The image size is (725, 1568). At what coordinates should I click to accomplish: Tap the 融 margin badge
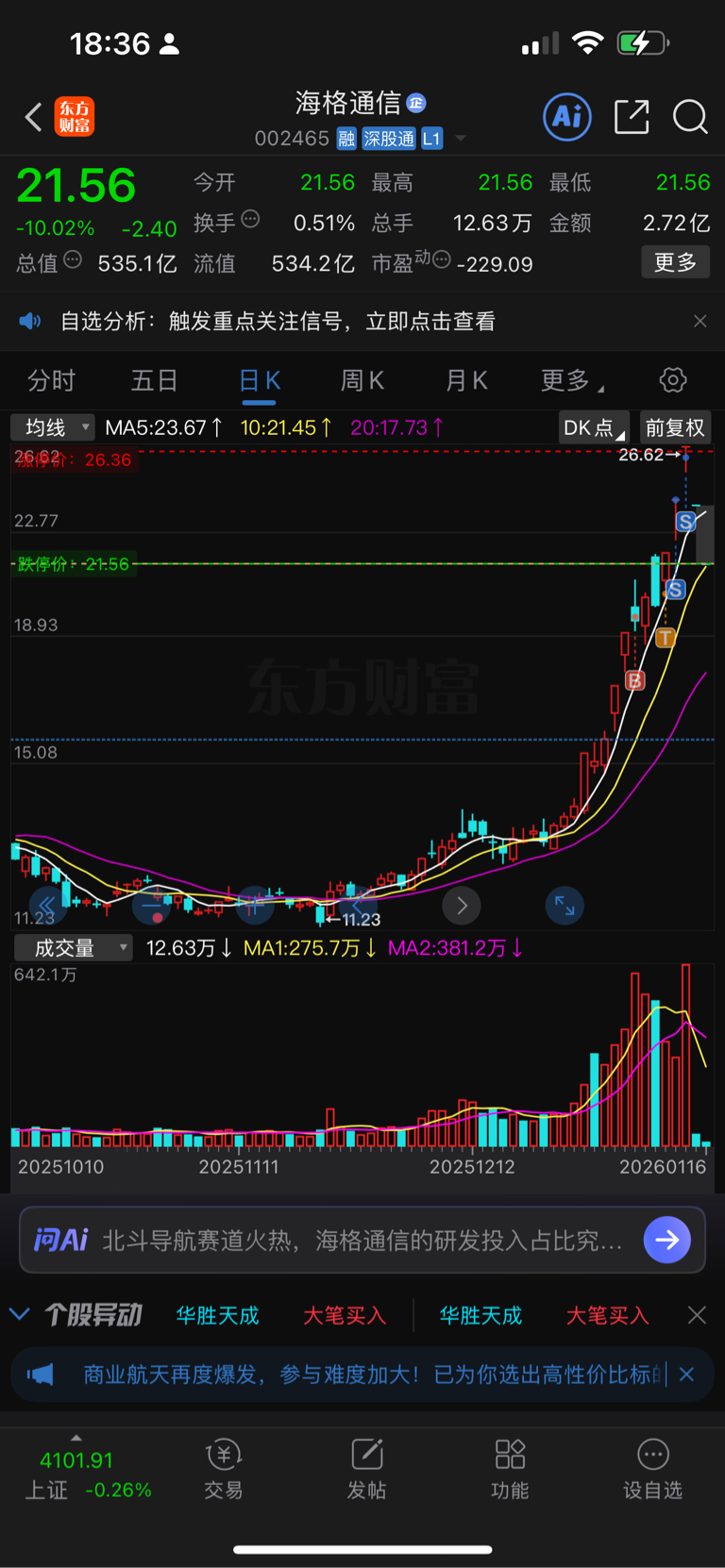click(346, 139)
